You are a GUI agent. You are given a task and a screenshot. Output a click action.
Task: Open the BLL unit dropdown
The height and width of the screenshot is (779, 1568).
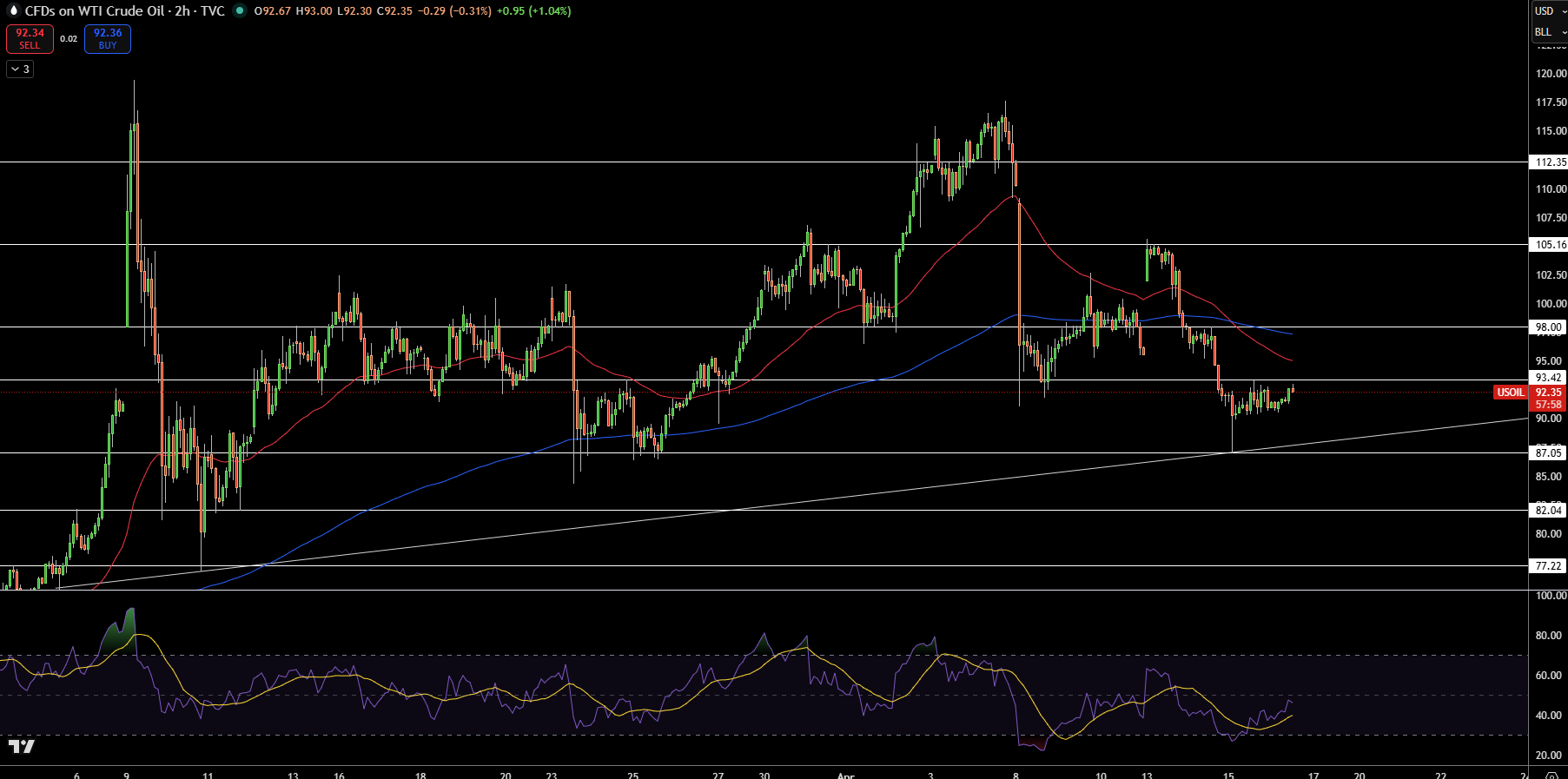(x=1550, y=32)
